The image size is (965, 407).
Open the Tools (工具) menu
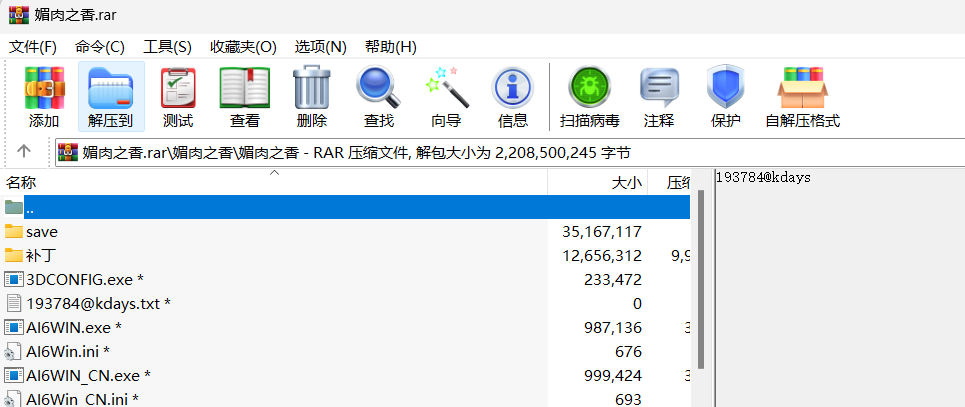click(x=167, y=47)
